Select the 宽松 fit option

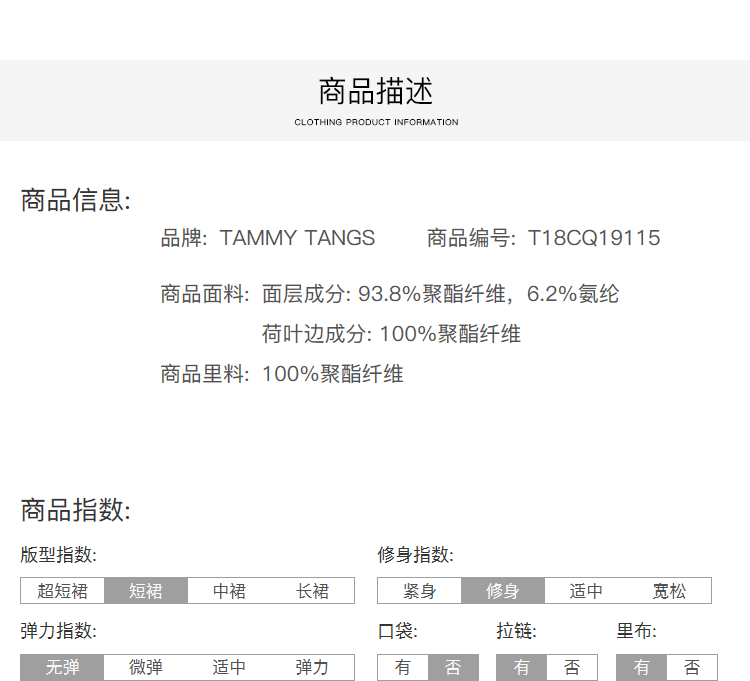click(669, 591)
